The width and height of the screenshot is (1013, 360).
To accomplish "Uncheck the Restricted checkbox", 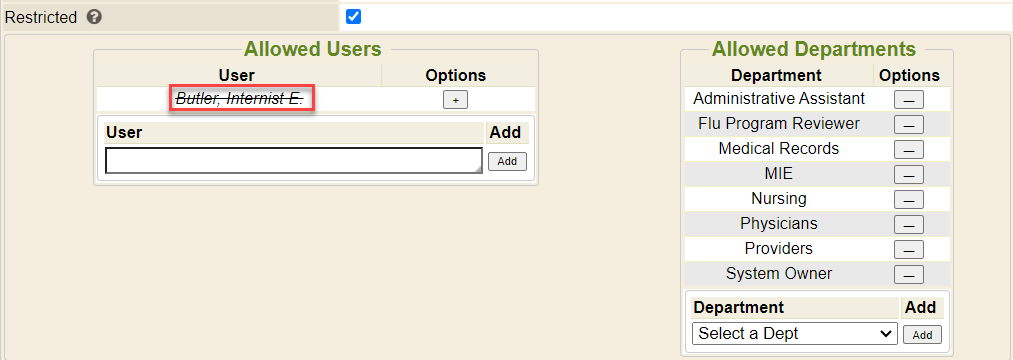I will click(x=353, y=17).
